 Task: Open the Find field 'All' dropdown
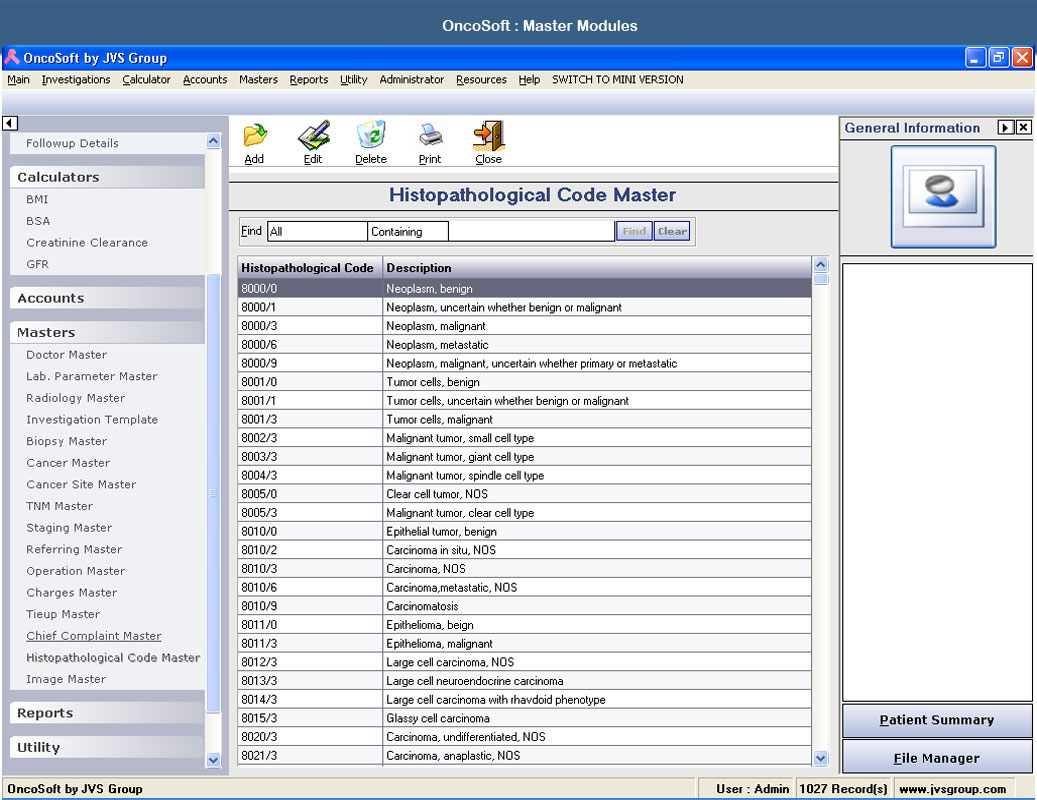317,231
